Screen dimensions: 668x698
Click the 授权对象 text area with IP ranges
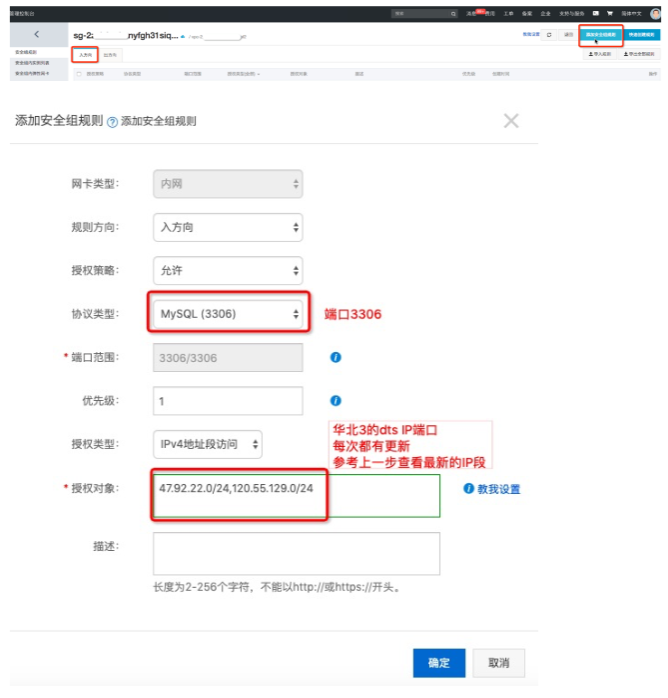tap(296, 495)
